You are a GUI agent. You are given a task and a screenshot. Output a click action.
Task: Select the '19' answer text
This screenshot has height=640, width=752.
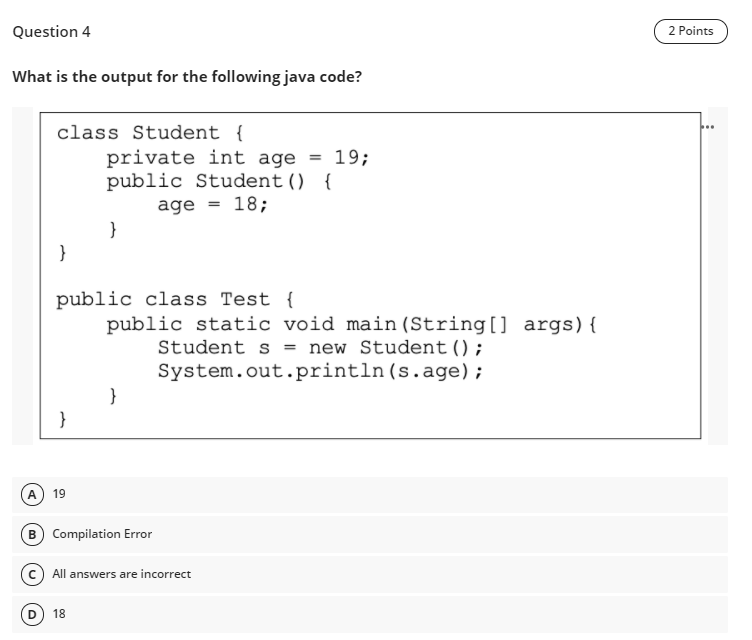point(59,494)
